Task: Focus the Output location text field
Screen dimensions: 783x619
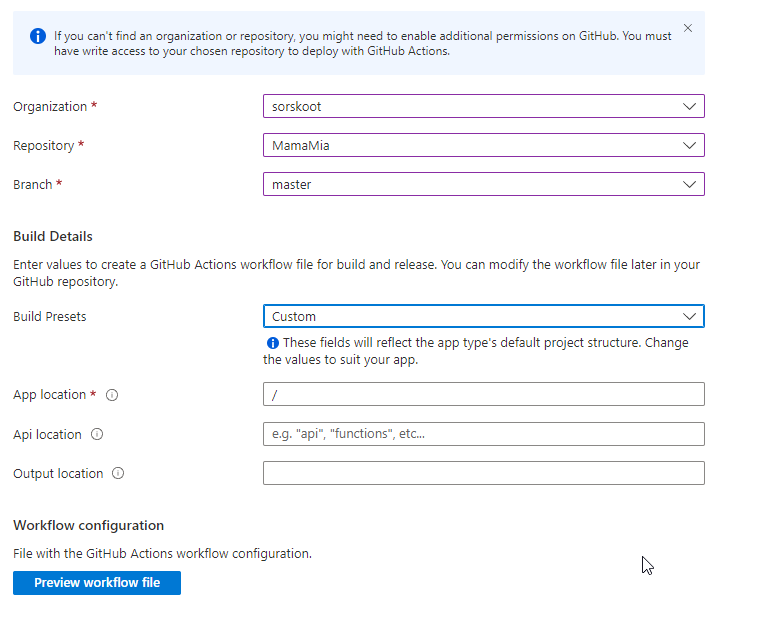Action: click(483, 473)
